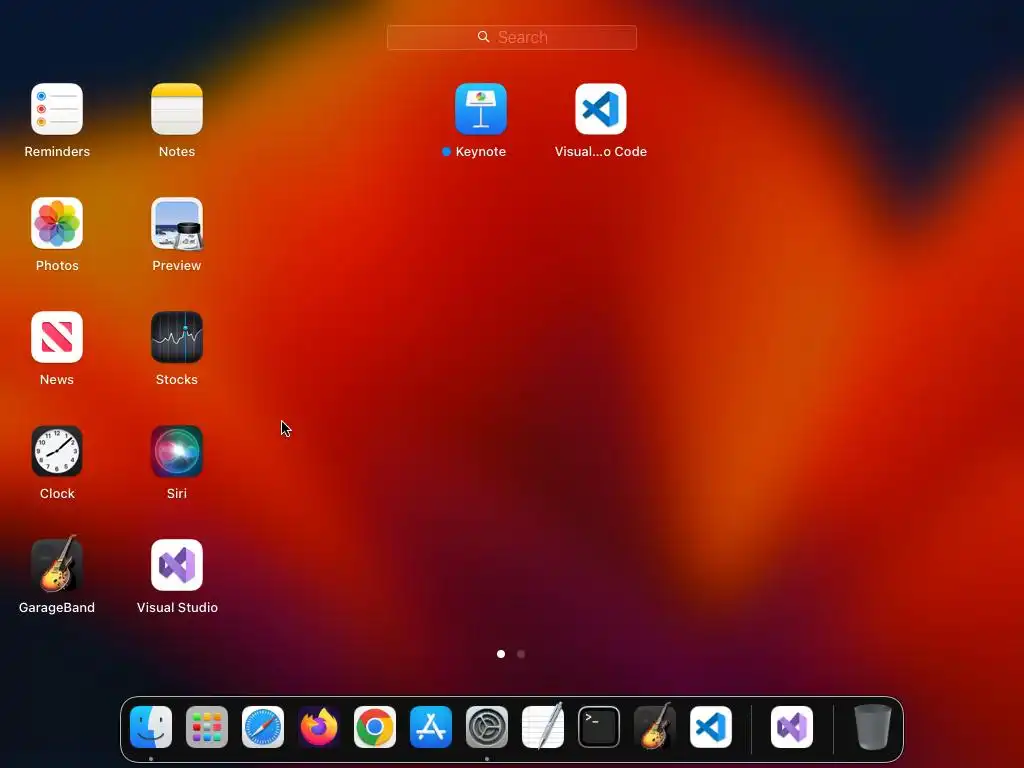Open Firefox from the Dock
Image resolution: width=1024 pixels, height=768 pixels.
319,727
